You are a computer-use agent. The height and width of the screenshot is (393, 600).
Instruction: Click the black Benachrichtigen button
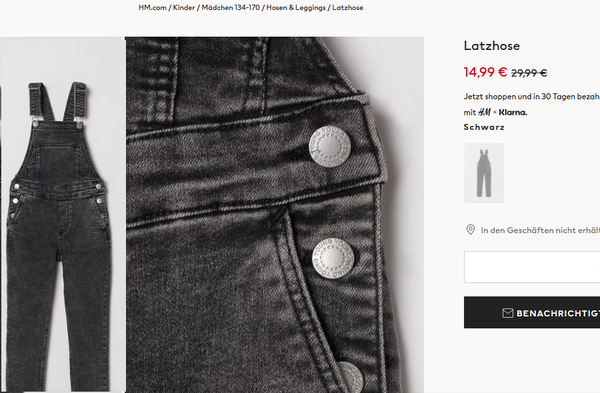click(532, 312)
